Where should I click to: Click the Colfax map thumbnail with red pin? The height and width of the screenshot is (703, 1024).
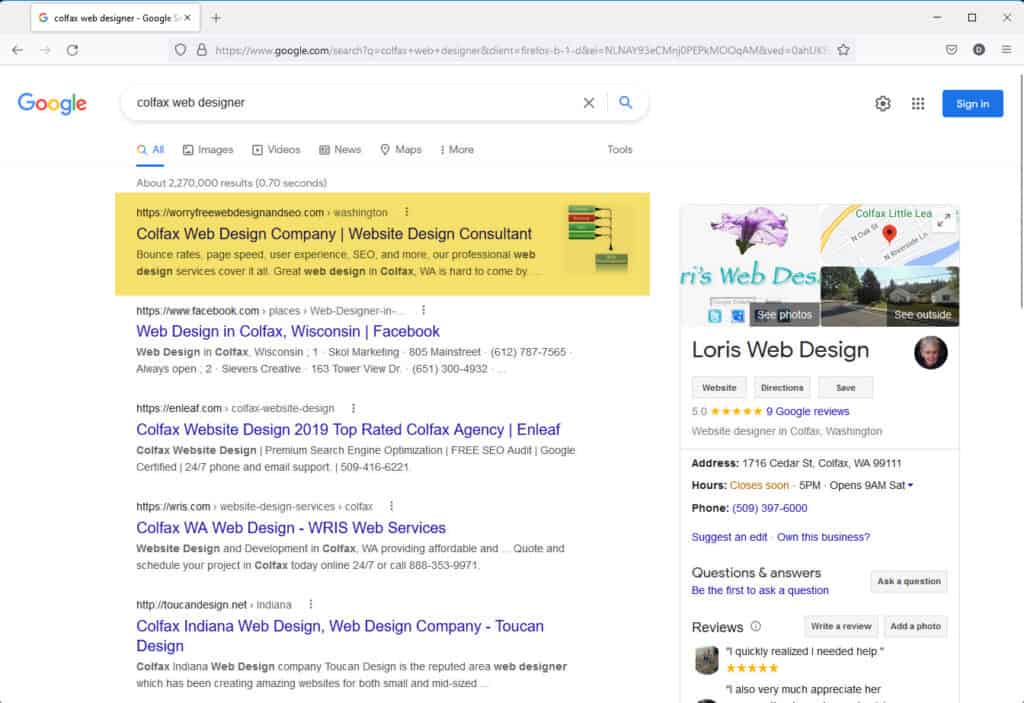tap(889, 235)
